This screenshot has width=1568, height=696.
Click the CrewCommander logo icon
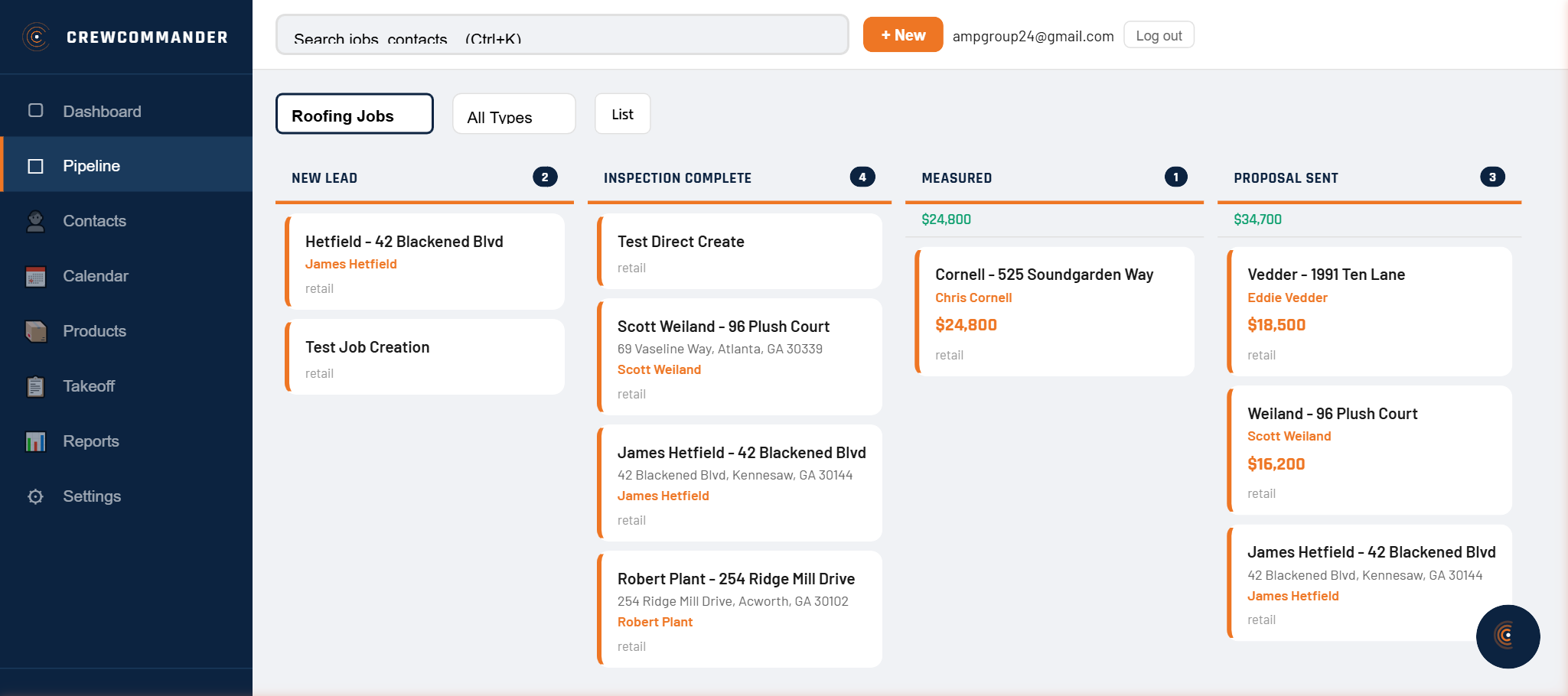(x=36, y=37)
